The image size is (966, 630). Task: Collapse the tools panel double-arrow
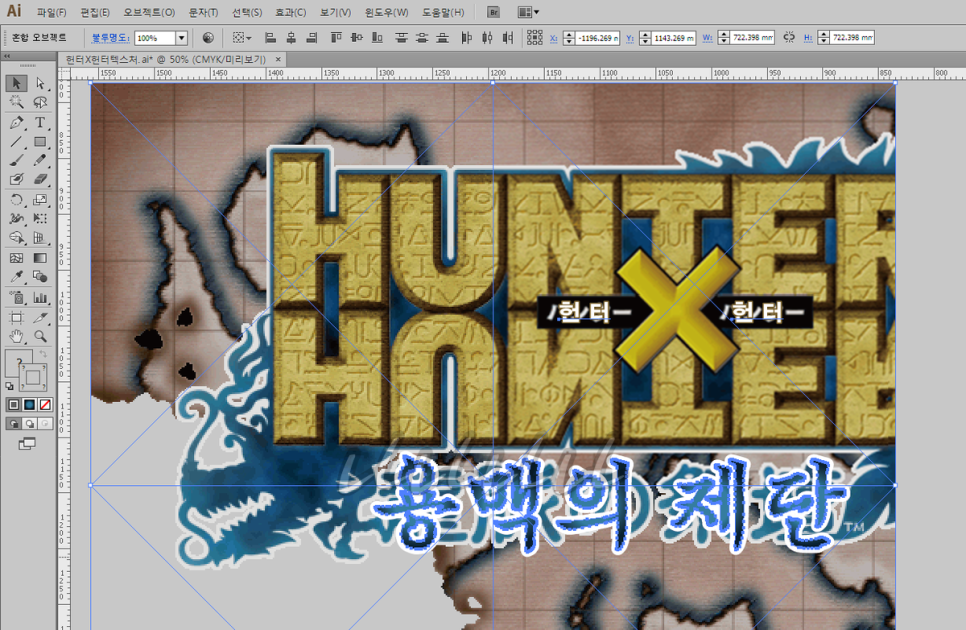[7, 56]
